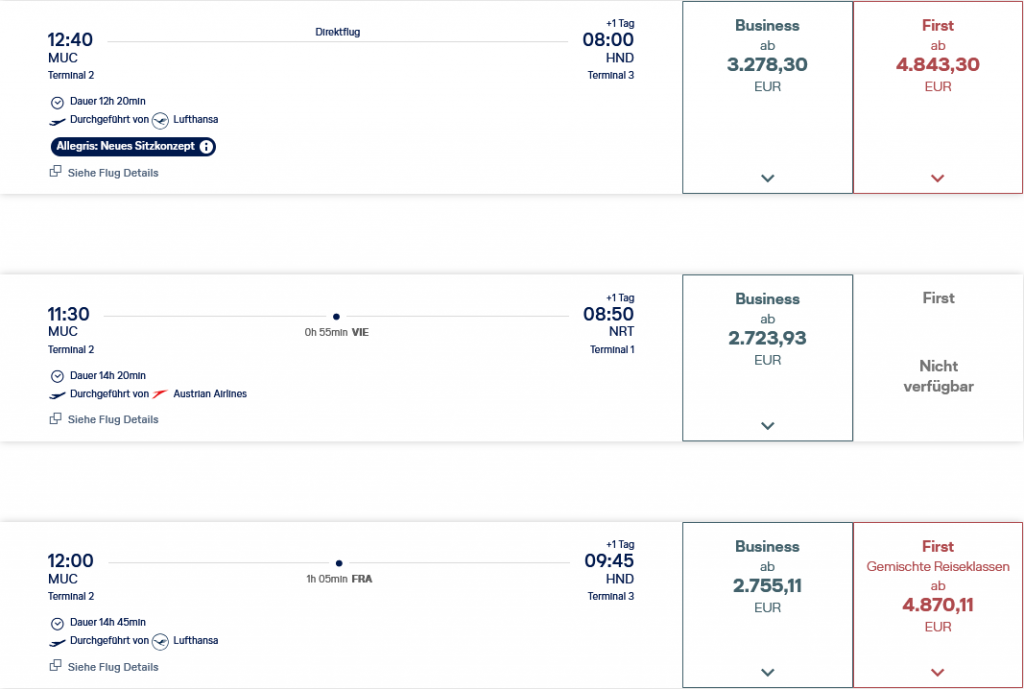The height and width of the screenshot is (689, 1024).
Task: Click Lufthansa crane logo on direct flight
Action: coord(159,120)
